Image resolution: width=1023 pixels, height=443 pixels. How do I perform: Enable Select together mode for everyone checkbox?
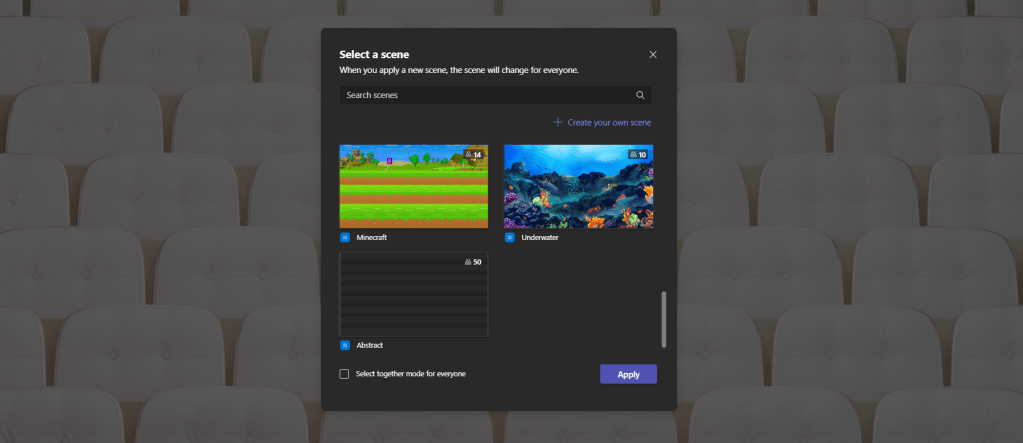pos(344,374)
